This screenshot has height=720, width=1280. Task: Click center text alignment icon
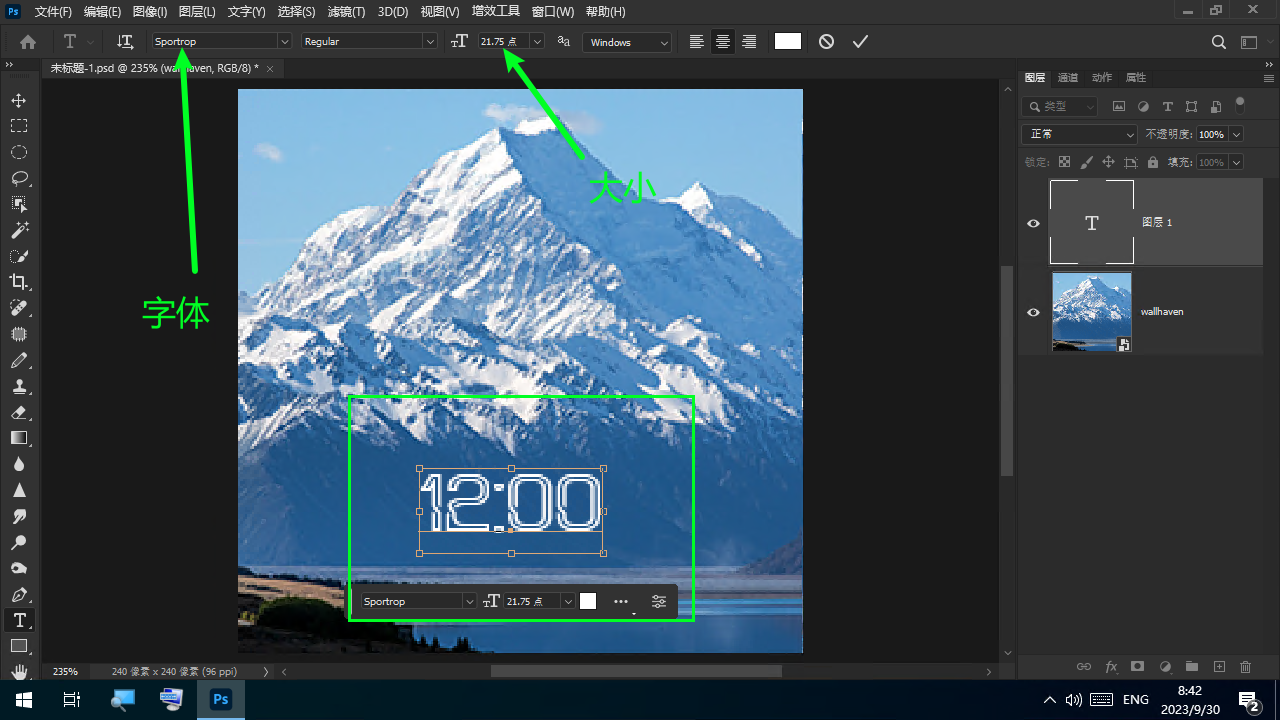click(722, 42)
